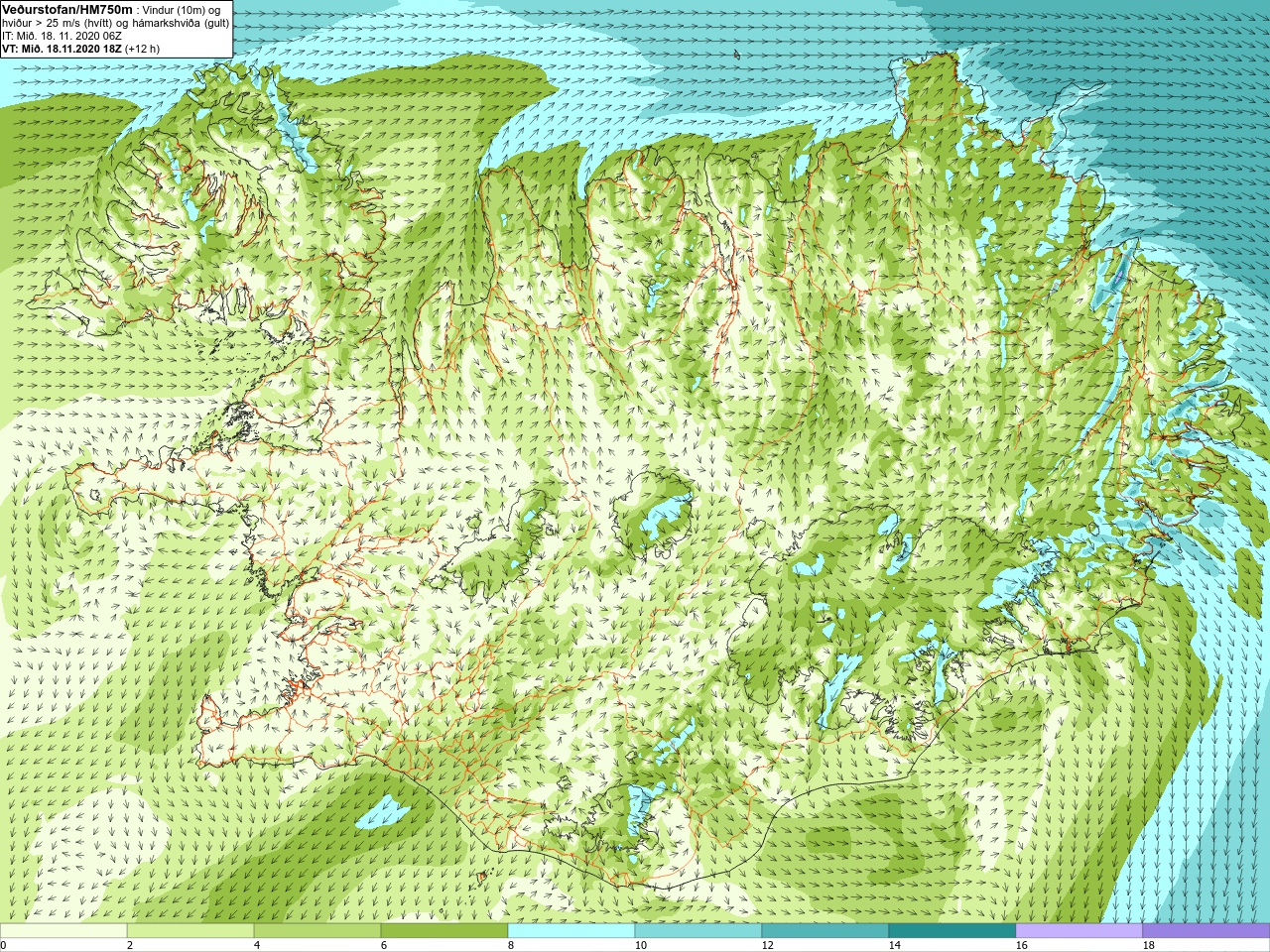Select the light cyan 8–10 m/s legend swatch
Image resolution: width=1270 pixels, height=952 pixels.
(571, 931)
